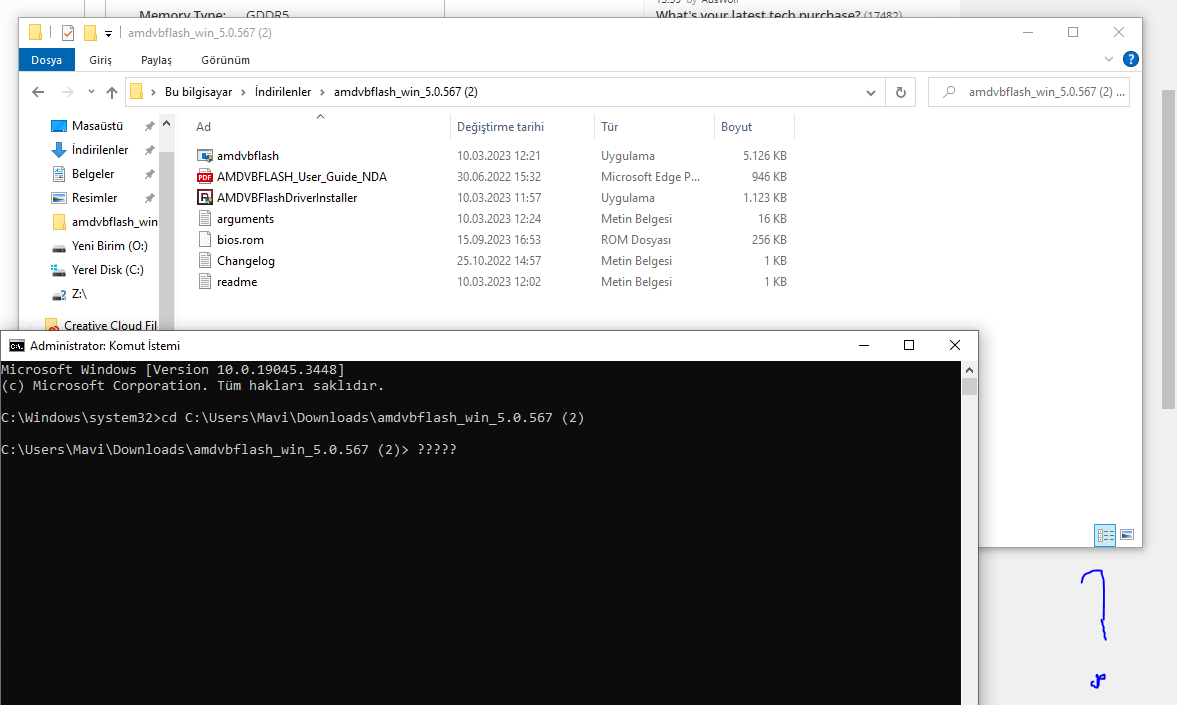1177x705 pixels.
Task: Click the pin icon beside İndirilenler
Action: 149,150
